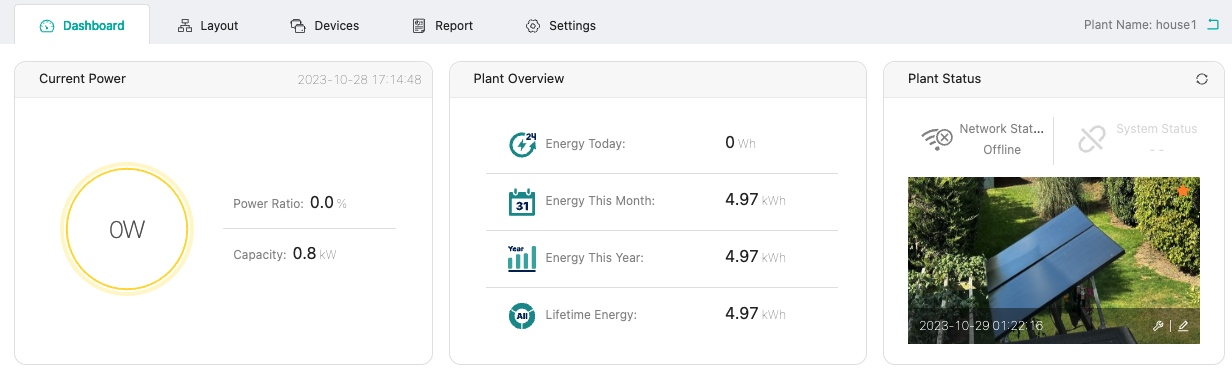The width and height of the screenshot is (1232, 368).
Task: Click the orange star on plant photo
Action: pyautogui.click(x=1184, y=190)
